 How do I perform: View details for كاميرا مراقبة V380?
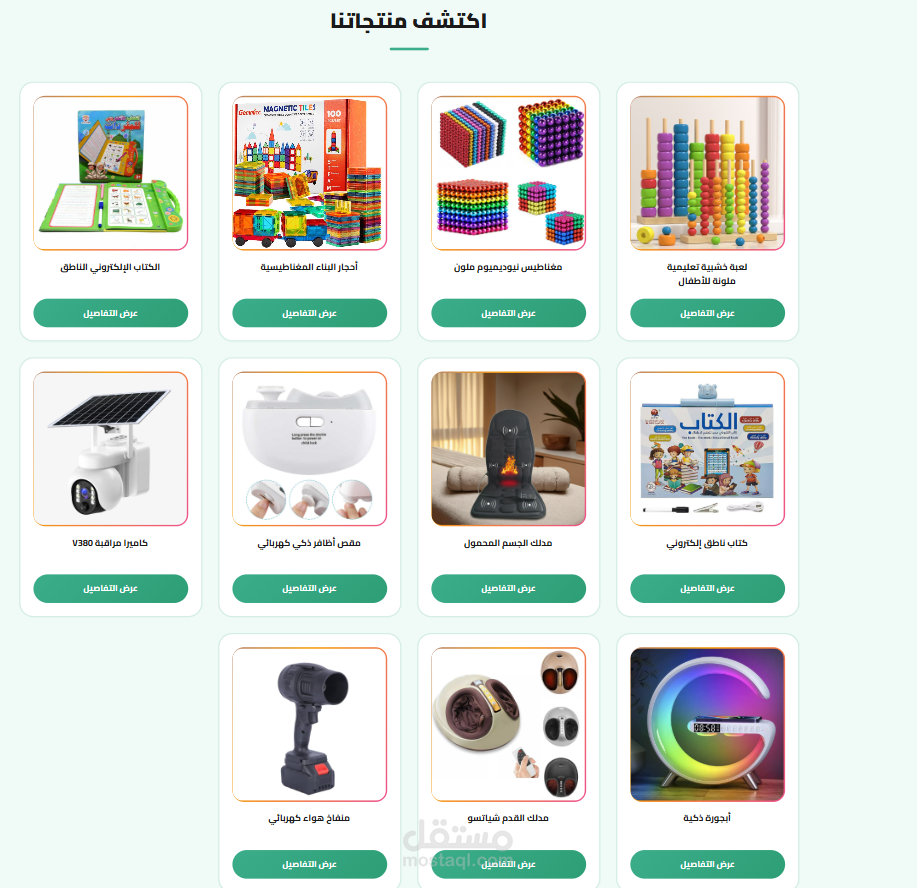(x=111, y=588)
